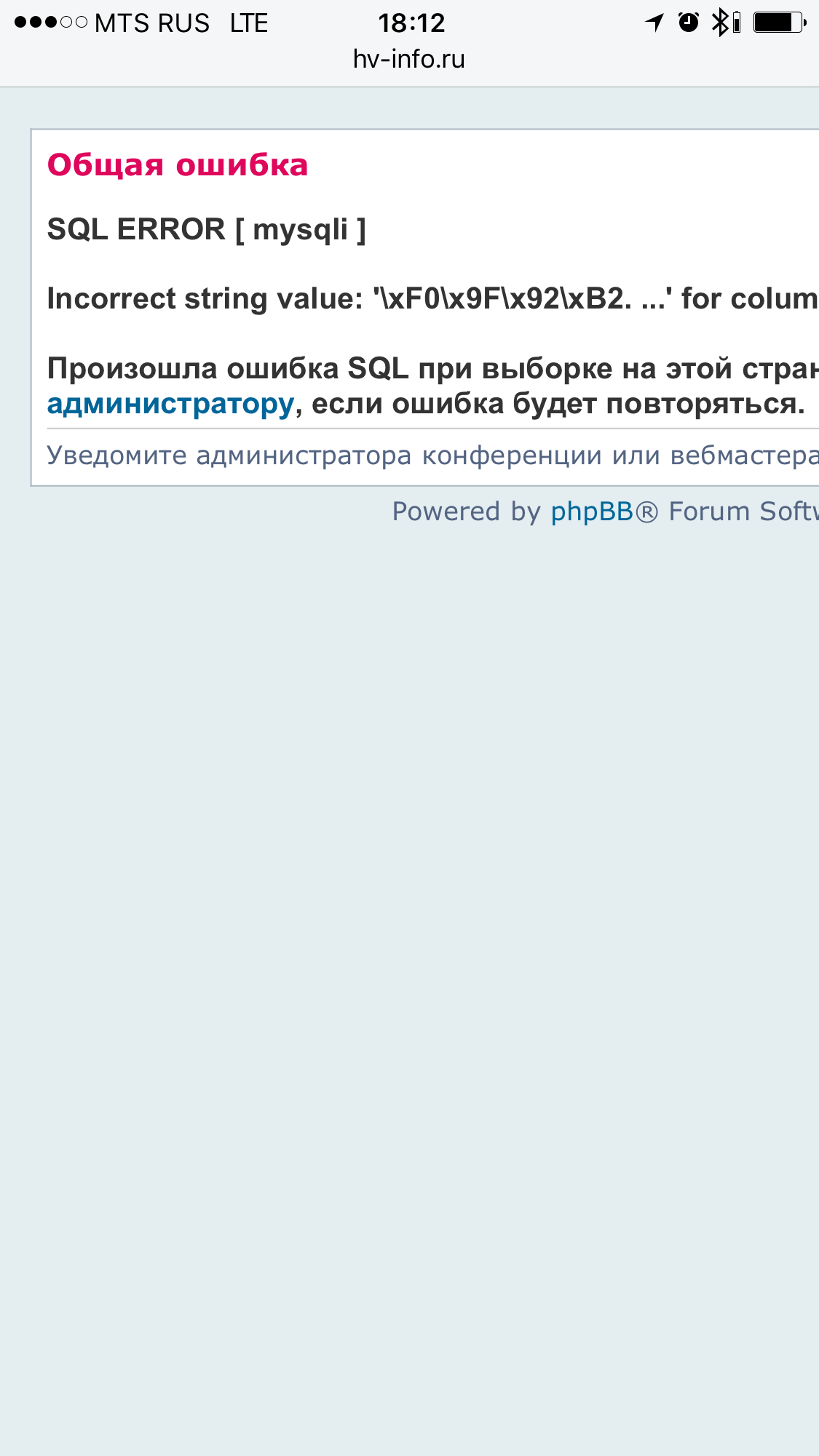Tap the phone battery level icon
The image size is (819, 1456).
click(x=779, y=23)
